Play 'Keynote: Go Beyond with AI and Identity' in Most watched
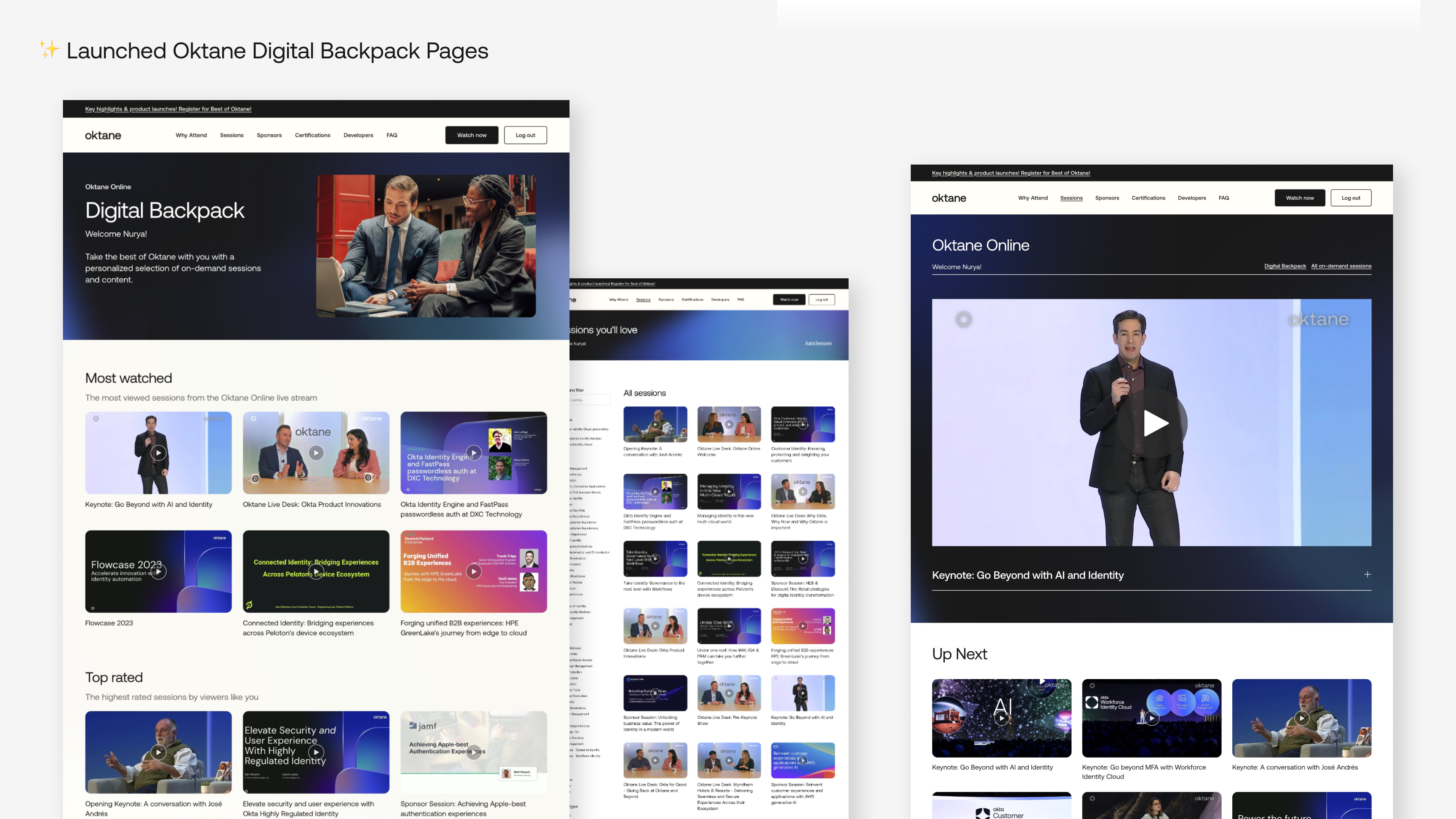The image size is (1456, 819). [158, 453]
